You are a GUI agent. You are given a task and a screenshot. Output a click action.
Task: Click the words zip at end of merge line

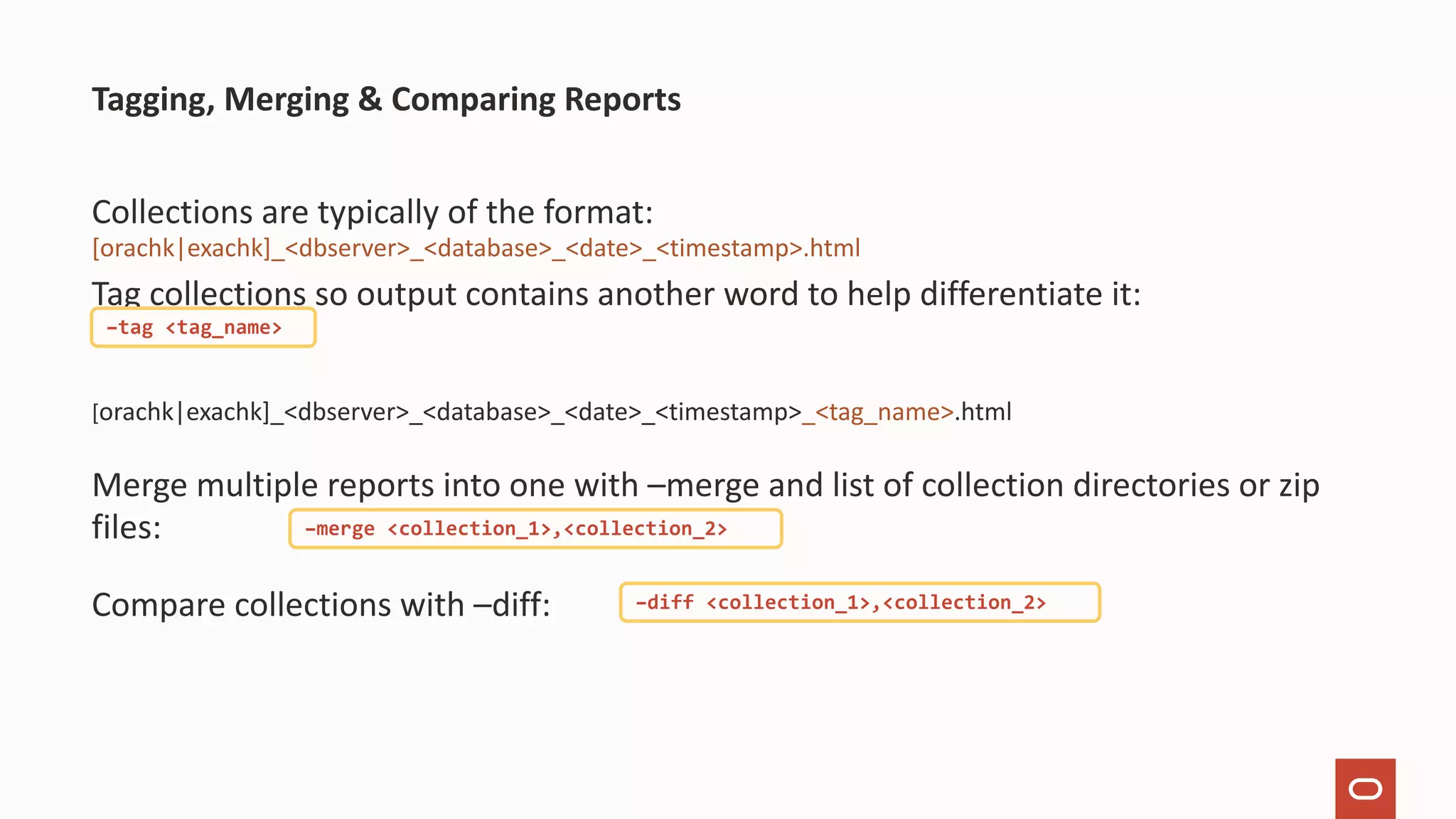click(x=1299, y=486)
